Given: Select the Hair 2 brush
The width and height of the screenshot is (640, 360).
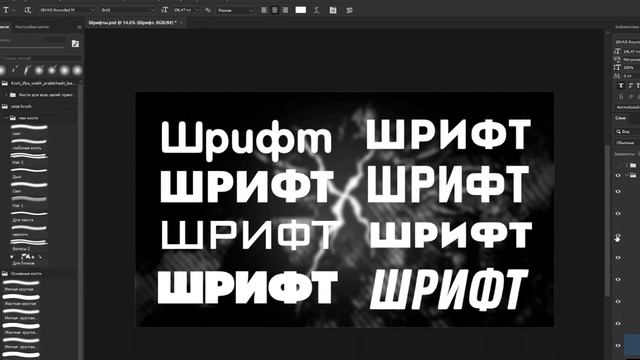Looking at the screenshot, I should 29,159.
